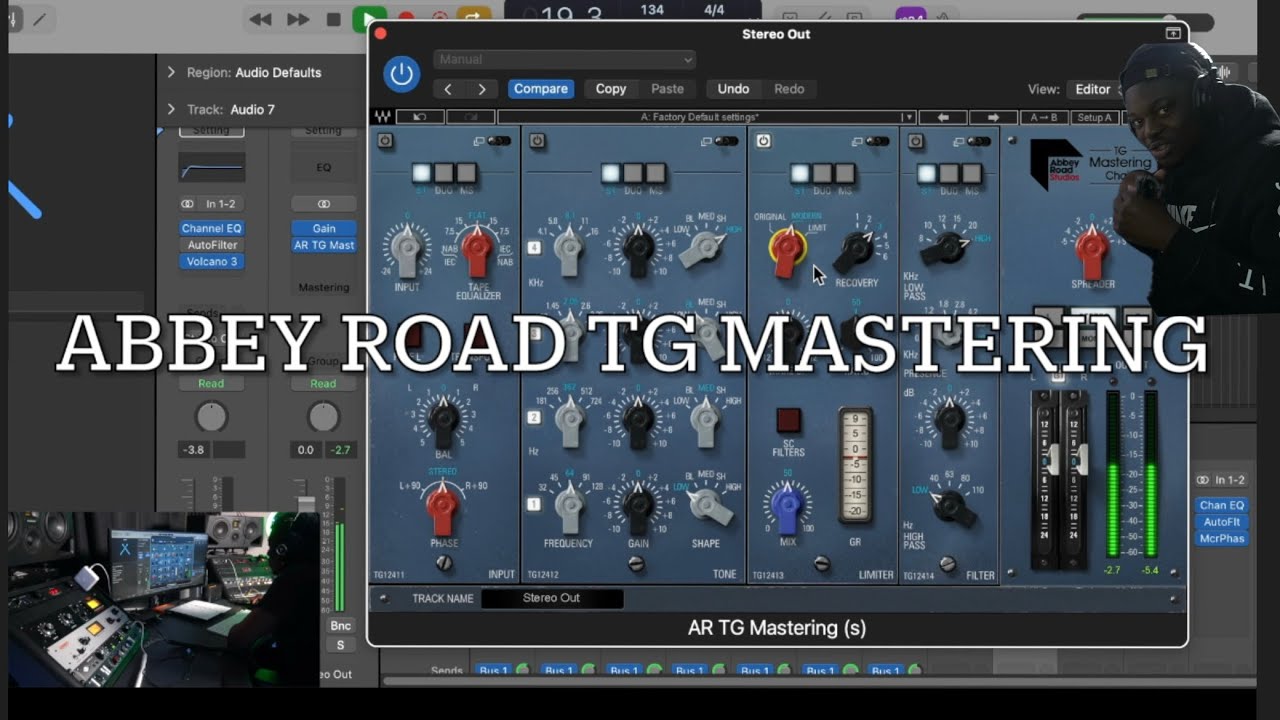Click the Waves next preset right arrow
Screen dimensions: 1280x720
coord(993,117)
